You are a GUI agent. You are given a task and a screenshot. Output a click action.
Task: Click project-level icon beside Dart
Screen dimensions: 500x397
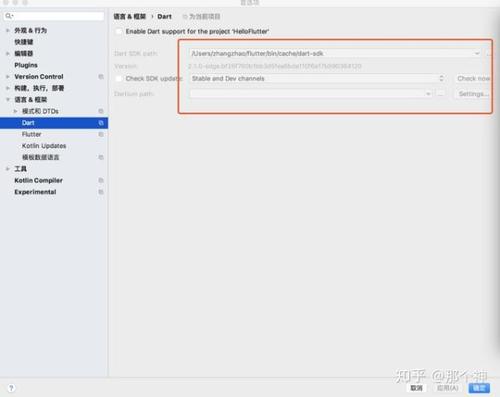point(101,123)
